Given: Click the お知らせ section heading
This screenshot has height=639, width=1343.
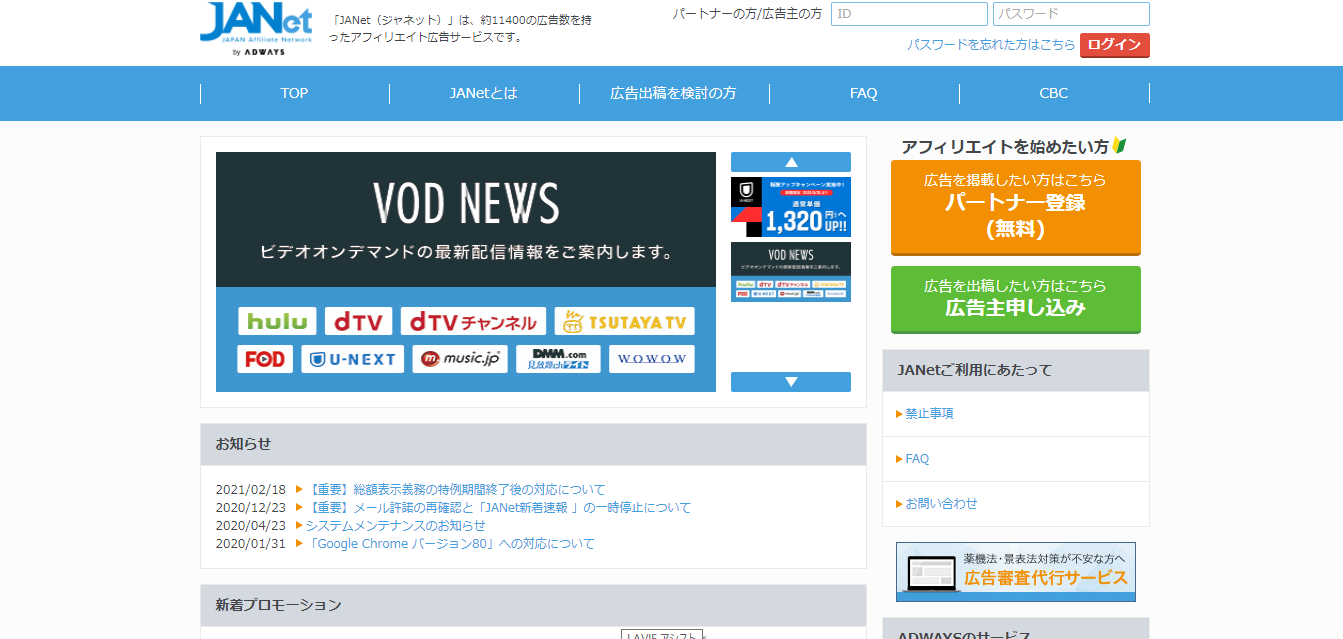Looking at the screenshot, I should 243,444.
